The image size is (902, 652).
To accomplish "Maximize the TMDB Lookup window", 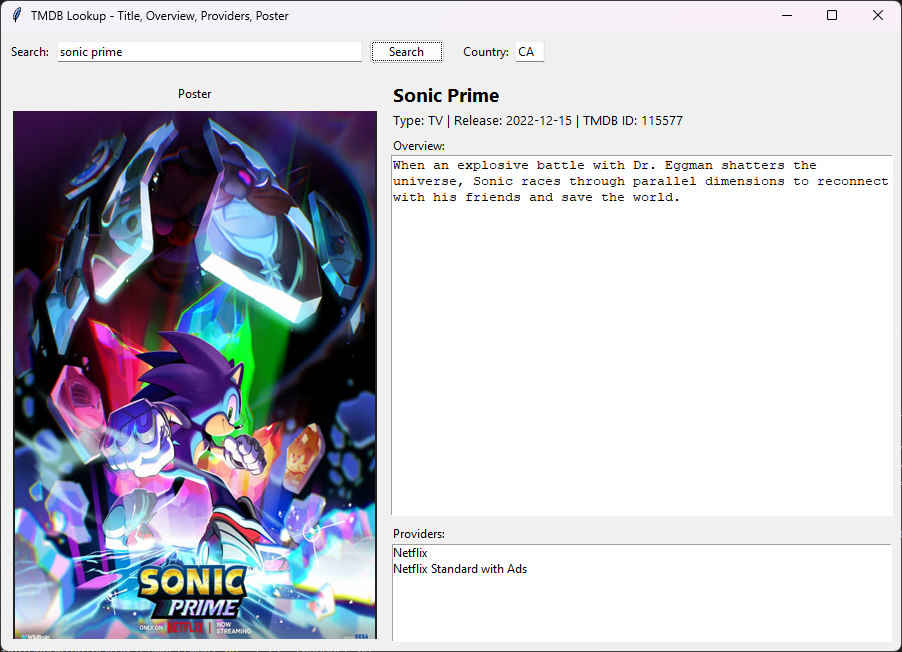I will tap(832, 15).
